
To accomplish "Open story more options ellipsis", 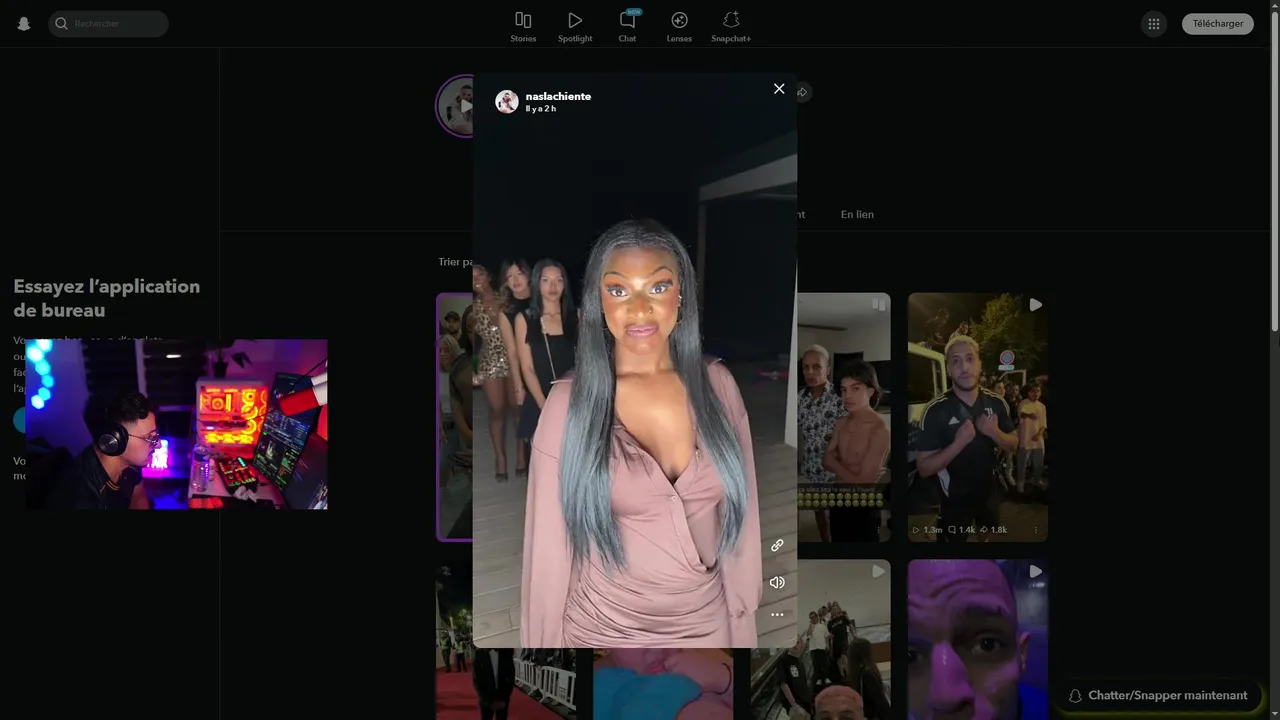I will (777, 615).
